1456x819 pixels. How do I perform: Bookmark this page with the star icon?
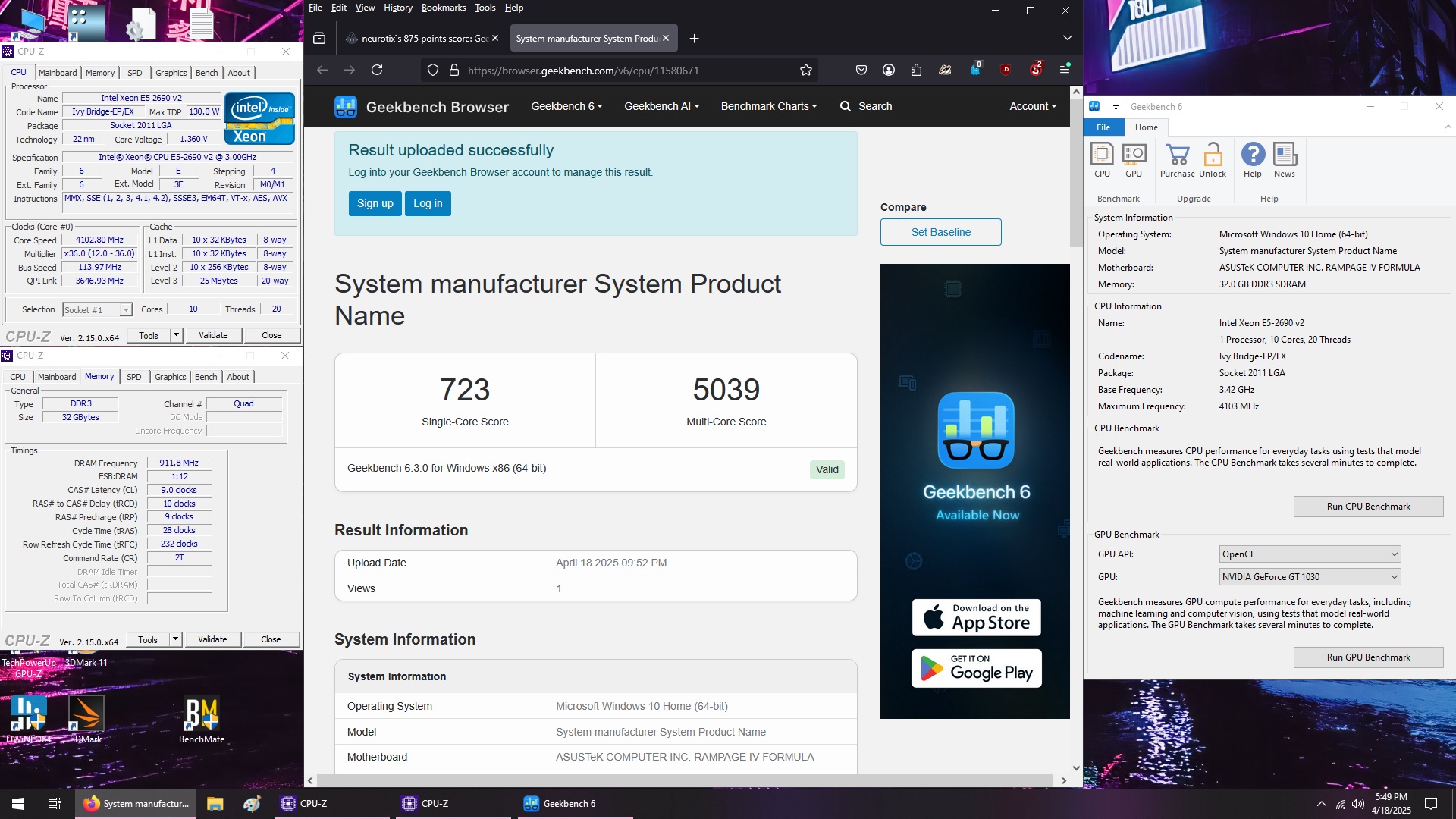click(806, 70)
